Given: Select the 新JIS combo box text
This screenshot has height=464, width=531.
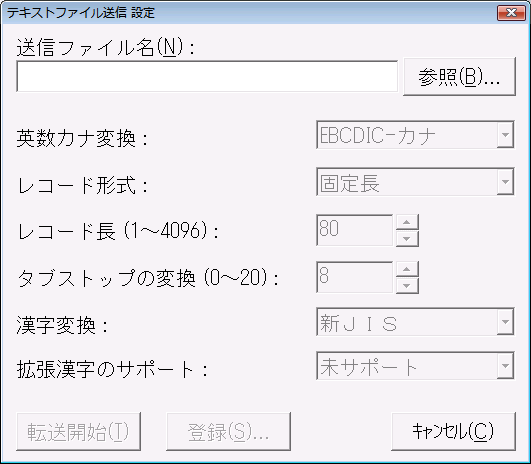Looking at the screenshot, I should [x=358, y=322].
